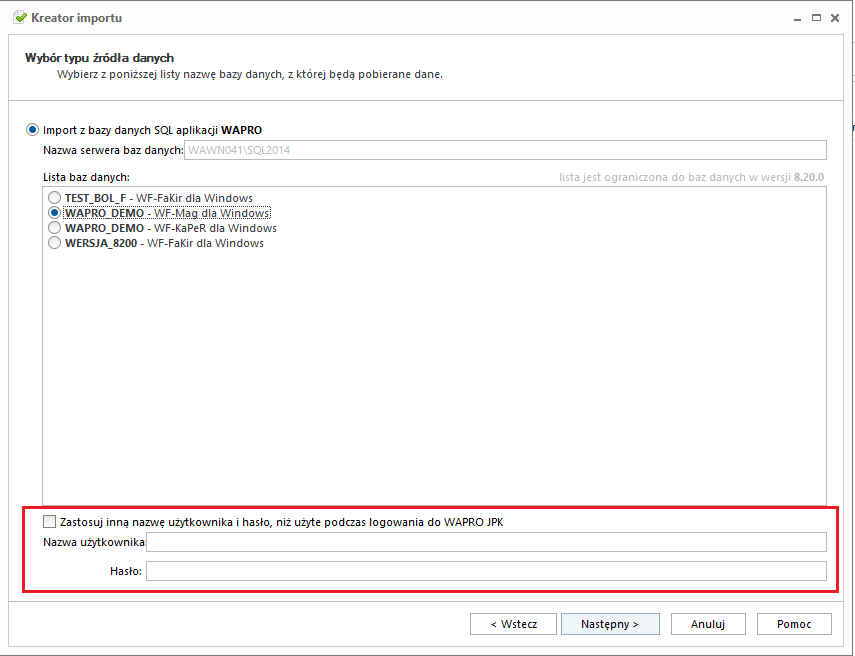Click the 'Nazwa serwera baz danych:' label

(113, 150)
